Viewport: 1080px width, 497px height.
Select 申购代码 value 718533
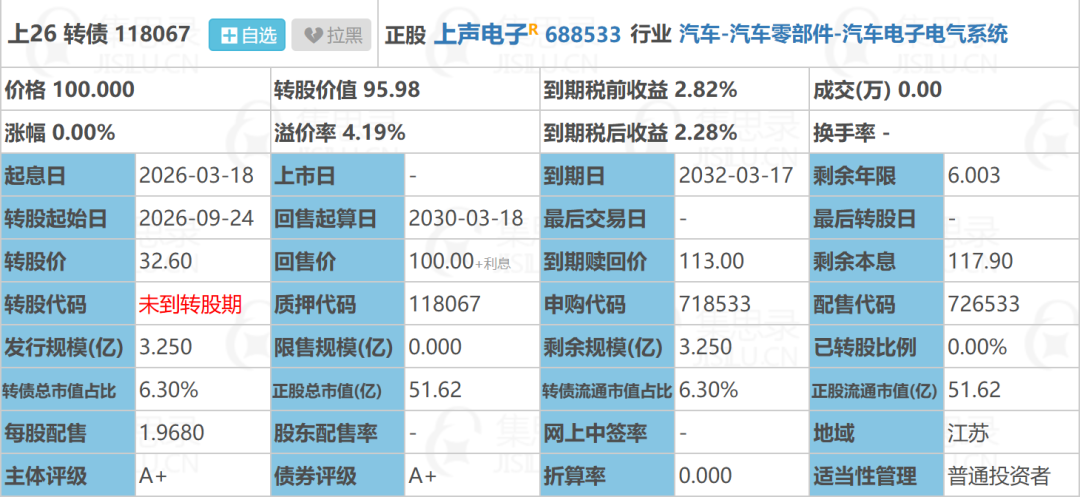715,304
